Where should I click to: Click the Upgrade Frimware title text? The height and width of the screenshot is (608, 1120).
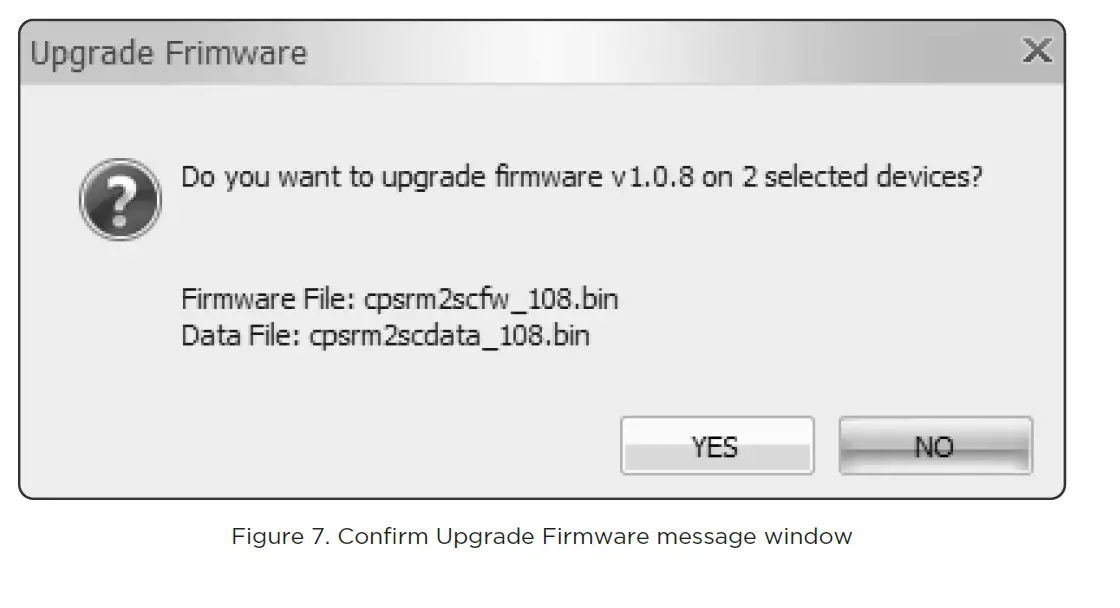168,53
